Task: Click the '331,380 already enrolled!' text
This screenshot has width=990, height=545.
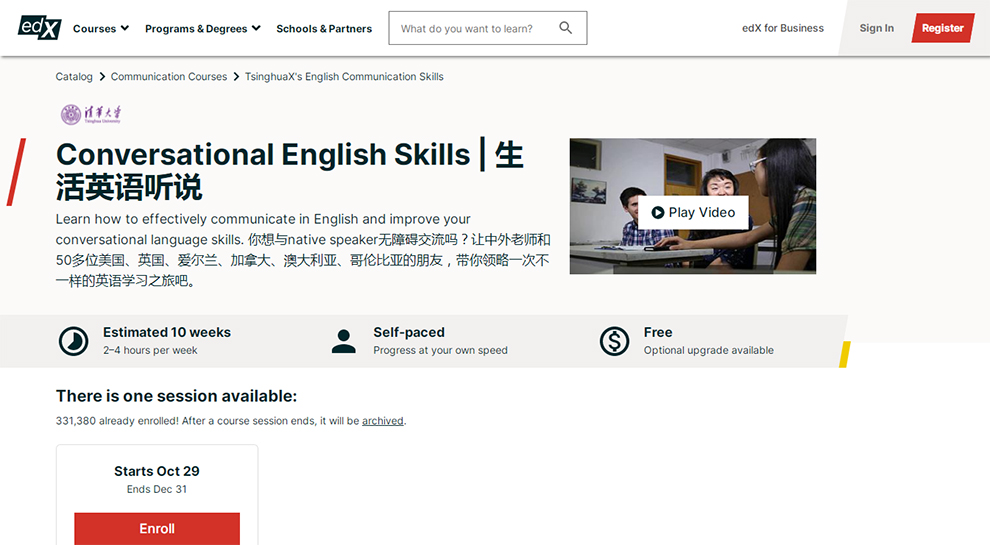Action: tap(117, 421)
